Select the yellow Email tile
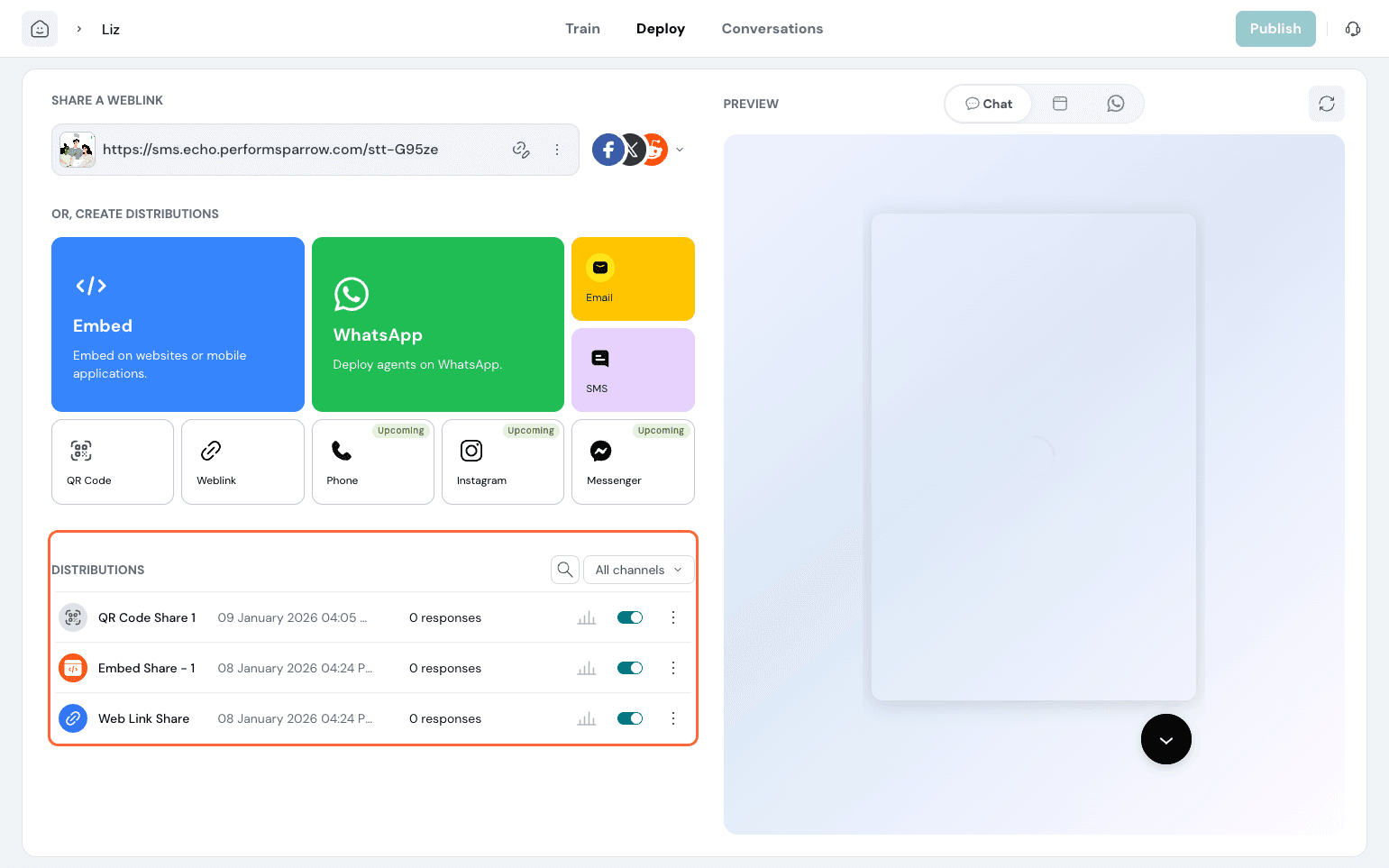 (x=633, y=279)
